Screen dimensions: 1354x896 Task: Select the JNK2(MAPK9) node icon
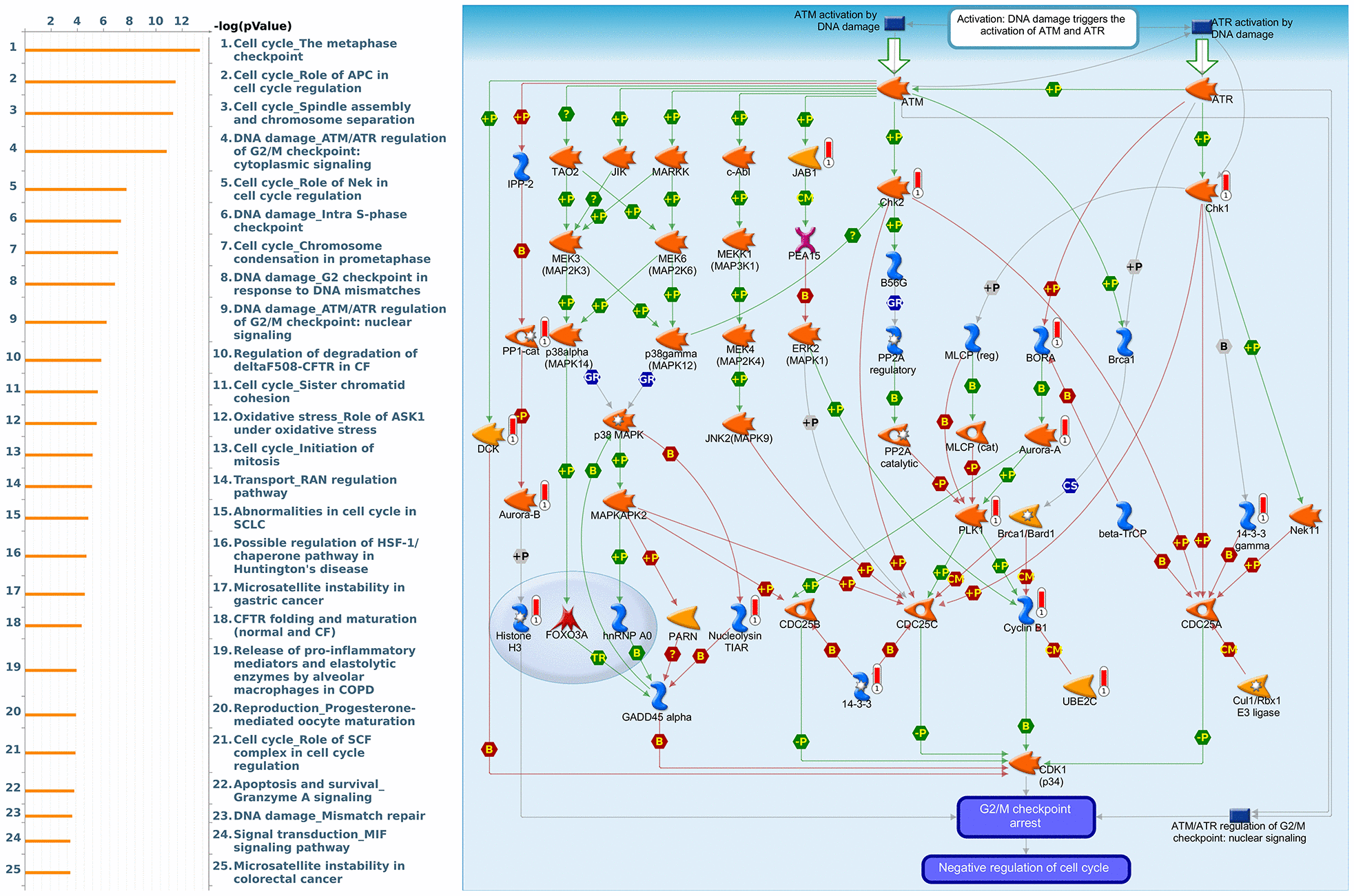[x=739, y=423]
